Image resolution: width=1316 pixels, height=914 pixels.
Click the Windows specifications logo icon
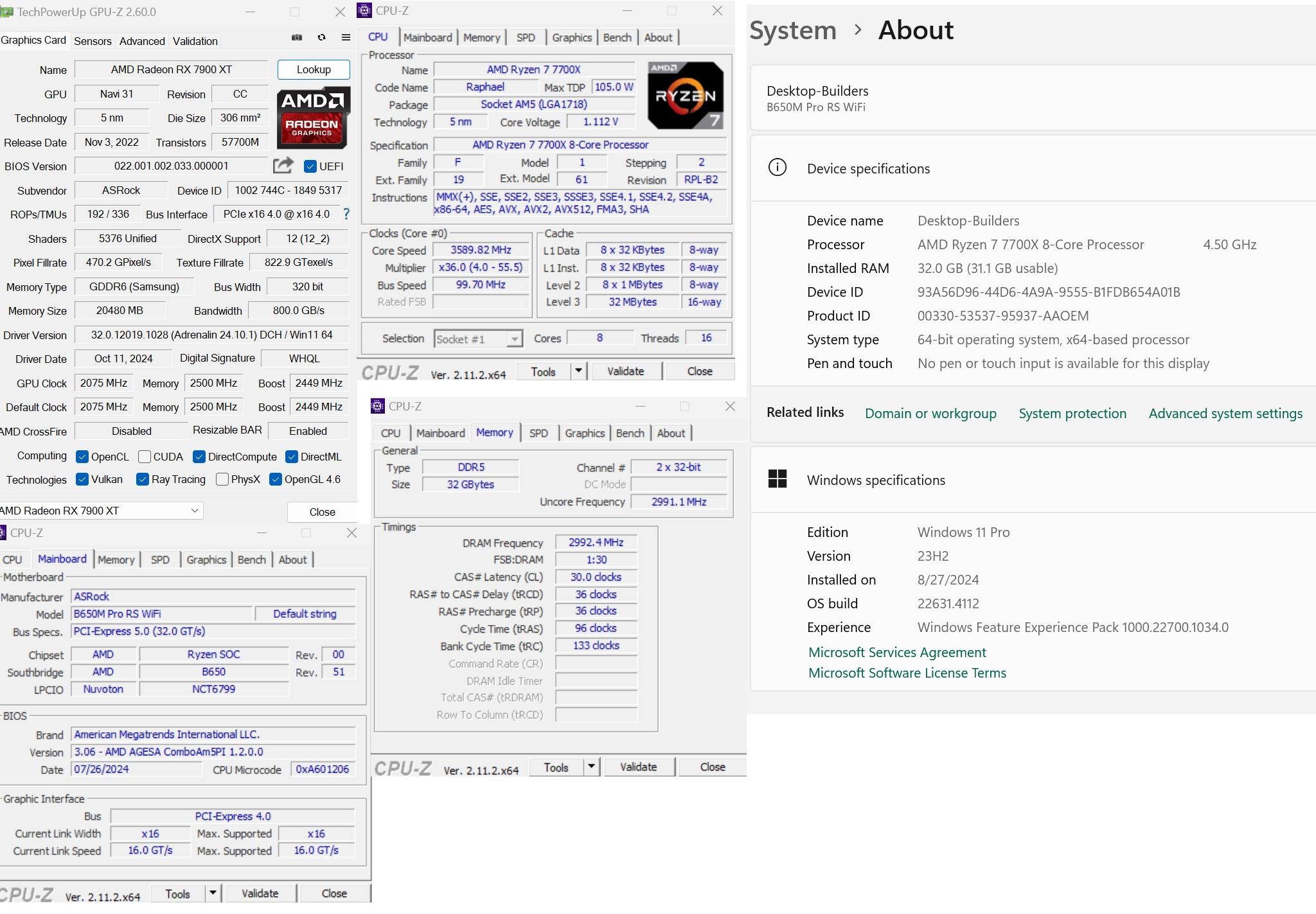tap(778, 479)
